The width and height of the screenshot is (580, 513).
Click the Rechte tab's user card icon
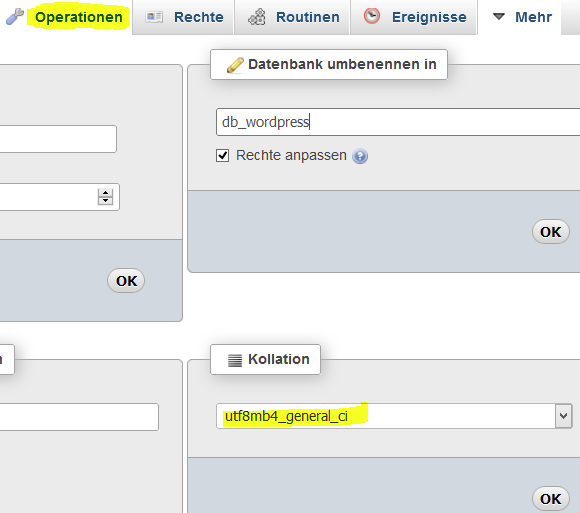click(154, 17)
